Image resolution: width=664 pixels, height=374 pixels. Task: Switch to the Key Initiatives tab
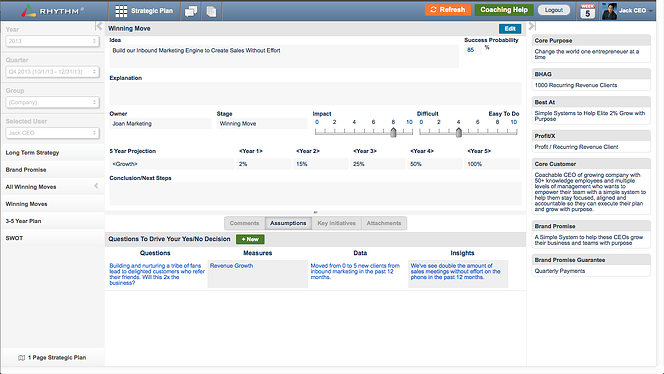(x=337, y=223)
